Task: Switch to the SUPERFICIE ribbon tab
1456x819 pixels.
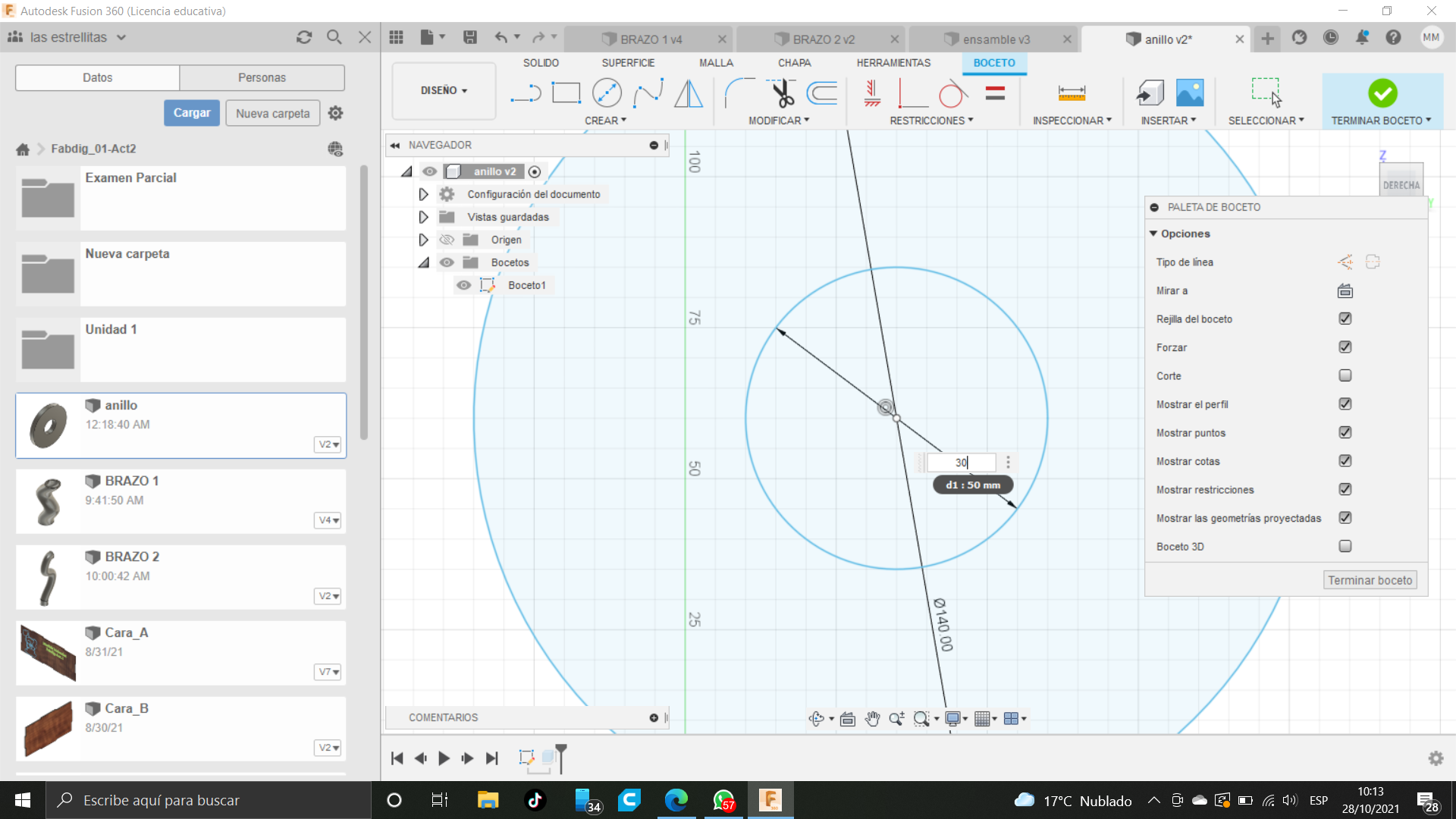Action: (628, 63)
